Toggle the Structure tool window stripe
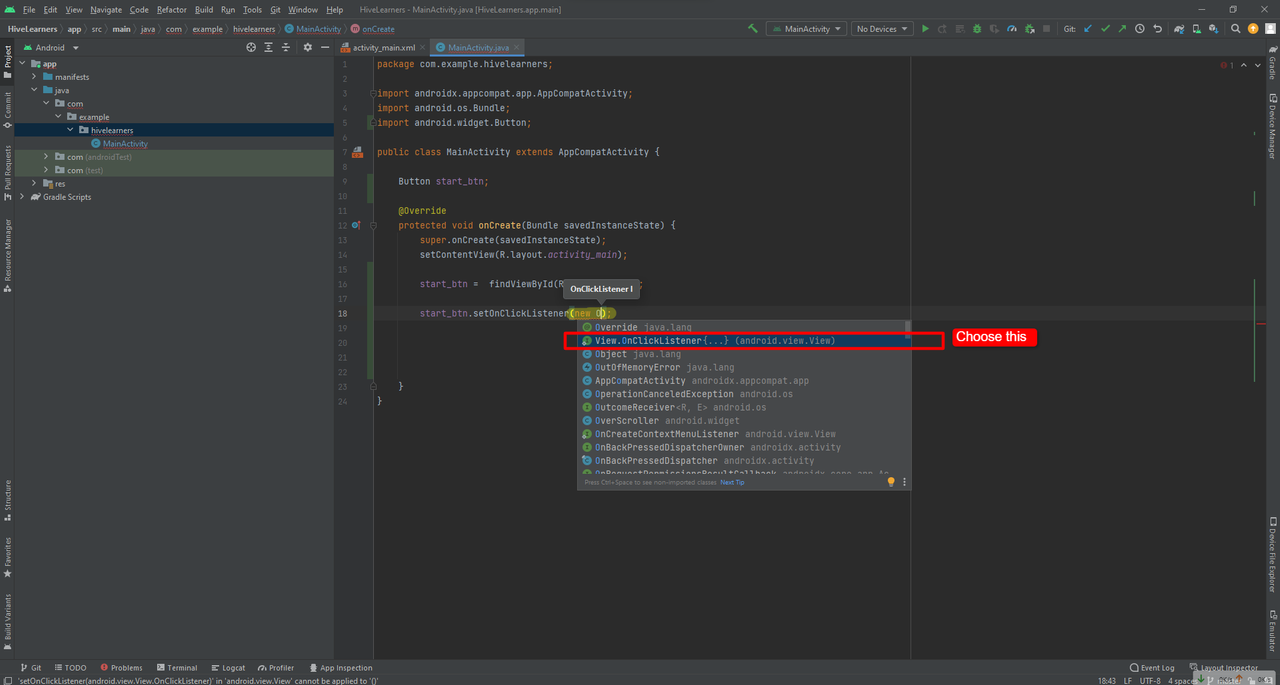The height and width of the screenshot is (685, 1280). [x=7, y=500]
